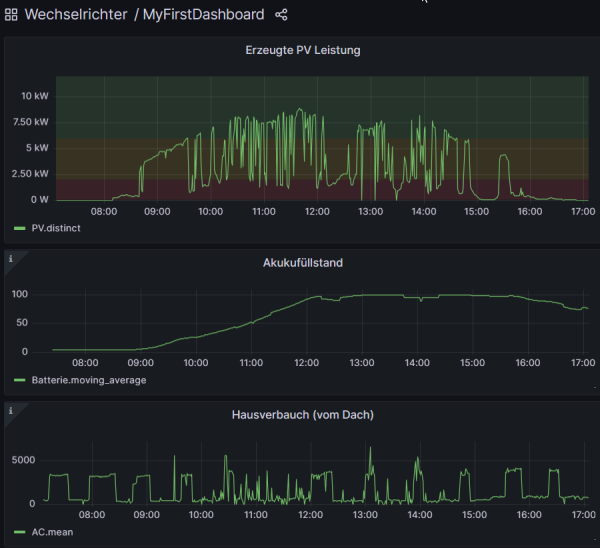Open the Erzeugte PV Leistung panel menu
The width and height of the screenshot is (600, 548).
click(302, 49)
